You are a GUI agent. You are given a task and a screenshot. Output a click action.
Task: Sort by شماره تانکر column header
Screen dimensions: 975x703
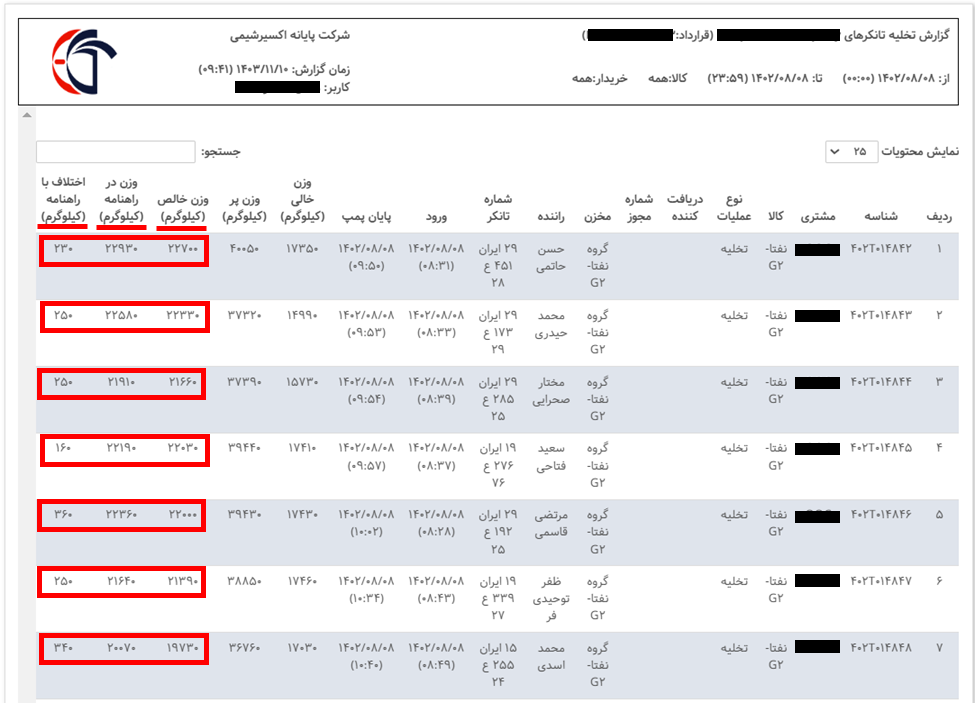coord(498,207)
